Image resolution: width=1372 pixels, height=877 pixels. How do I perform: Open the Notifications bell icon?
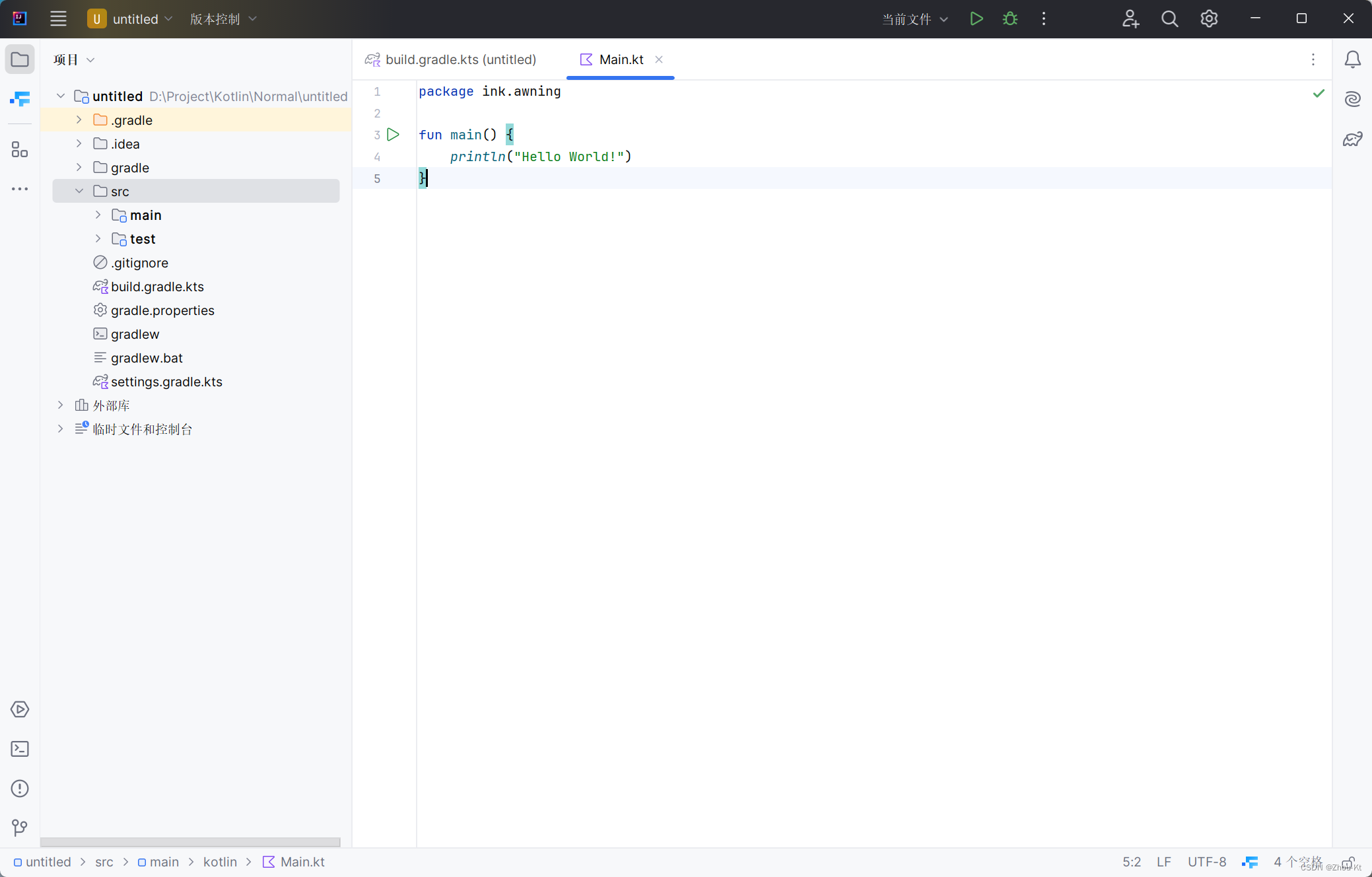pos(1352,59)
